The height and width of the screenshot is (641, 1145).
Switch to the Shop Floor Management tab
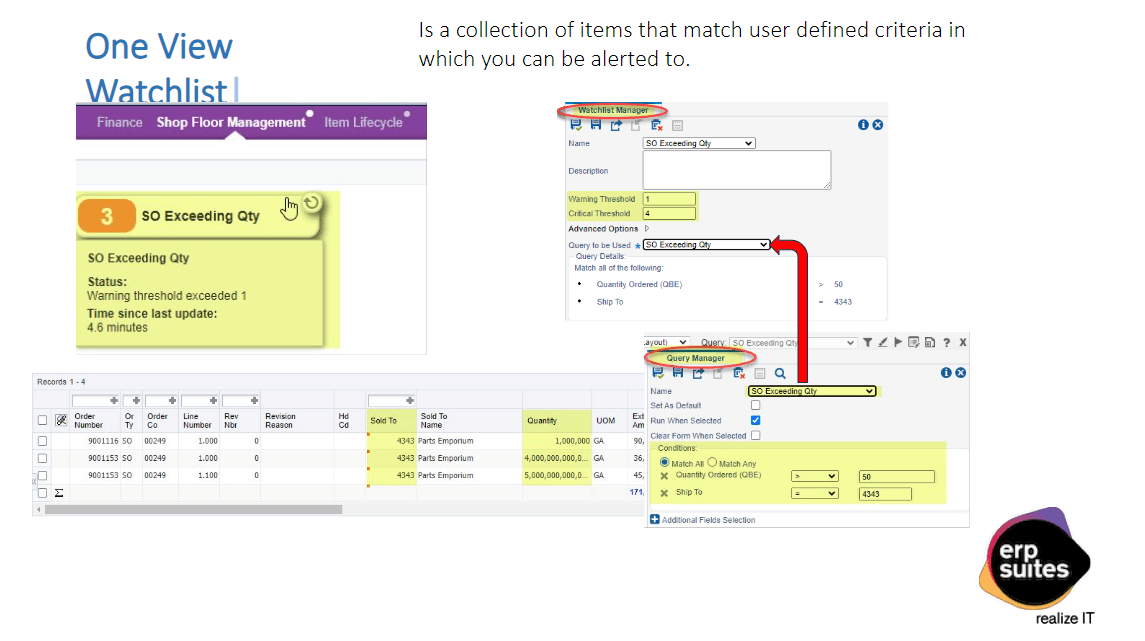[231, 122]
